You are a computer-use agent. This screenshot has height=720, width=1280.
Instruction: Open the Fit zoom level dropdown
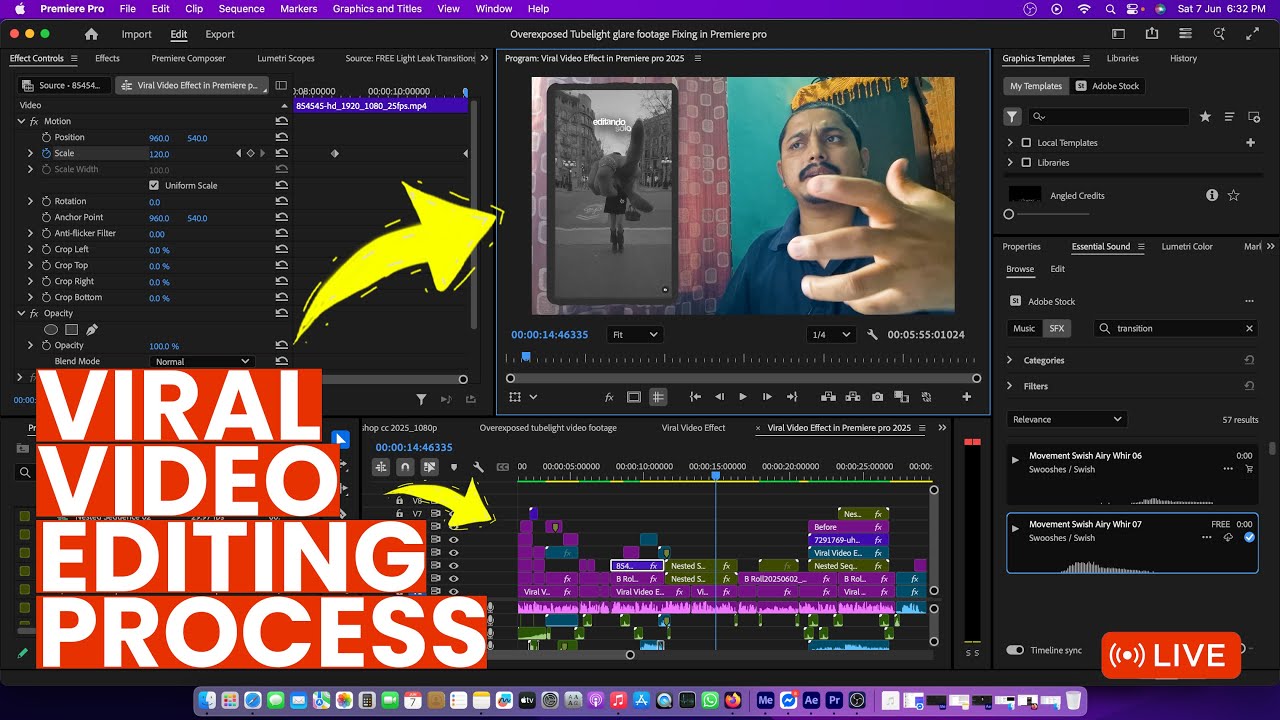coord(635,335)
